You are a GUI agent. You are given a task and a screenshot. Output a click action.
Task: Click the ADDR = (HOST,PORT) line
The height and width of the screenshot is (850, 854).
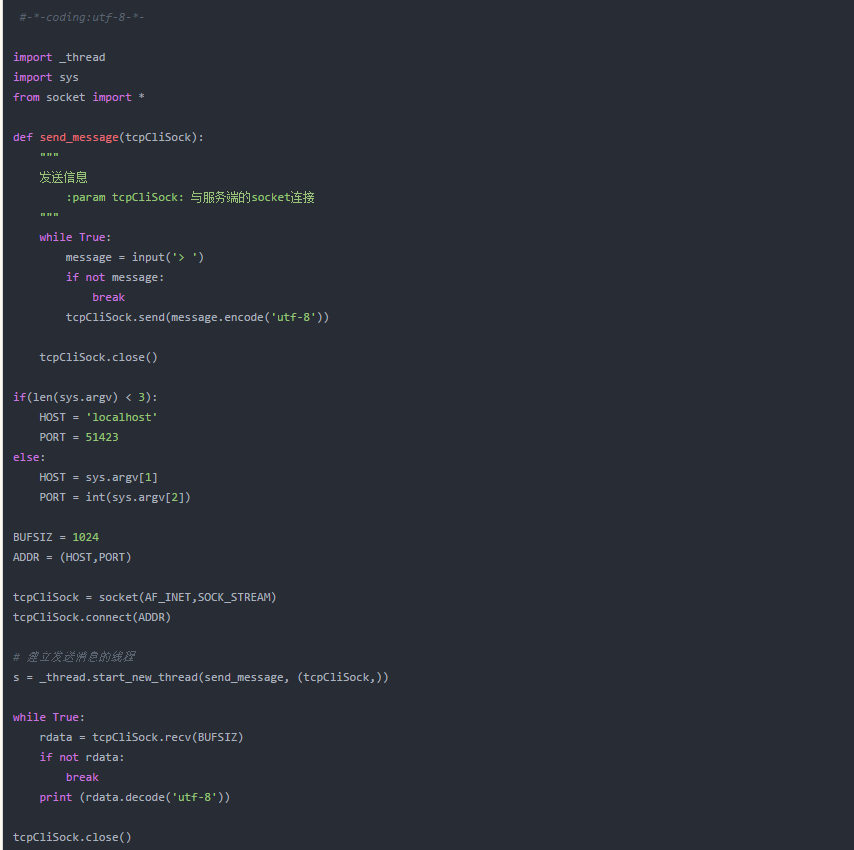pos(72,557)
